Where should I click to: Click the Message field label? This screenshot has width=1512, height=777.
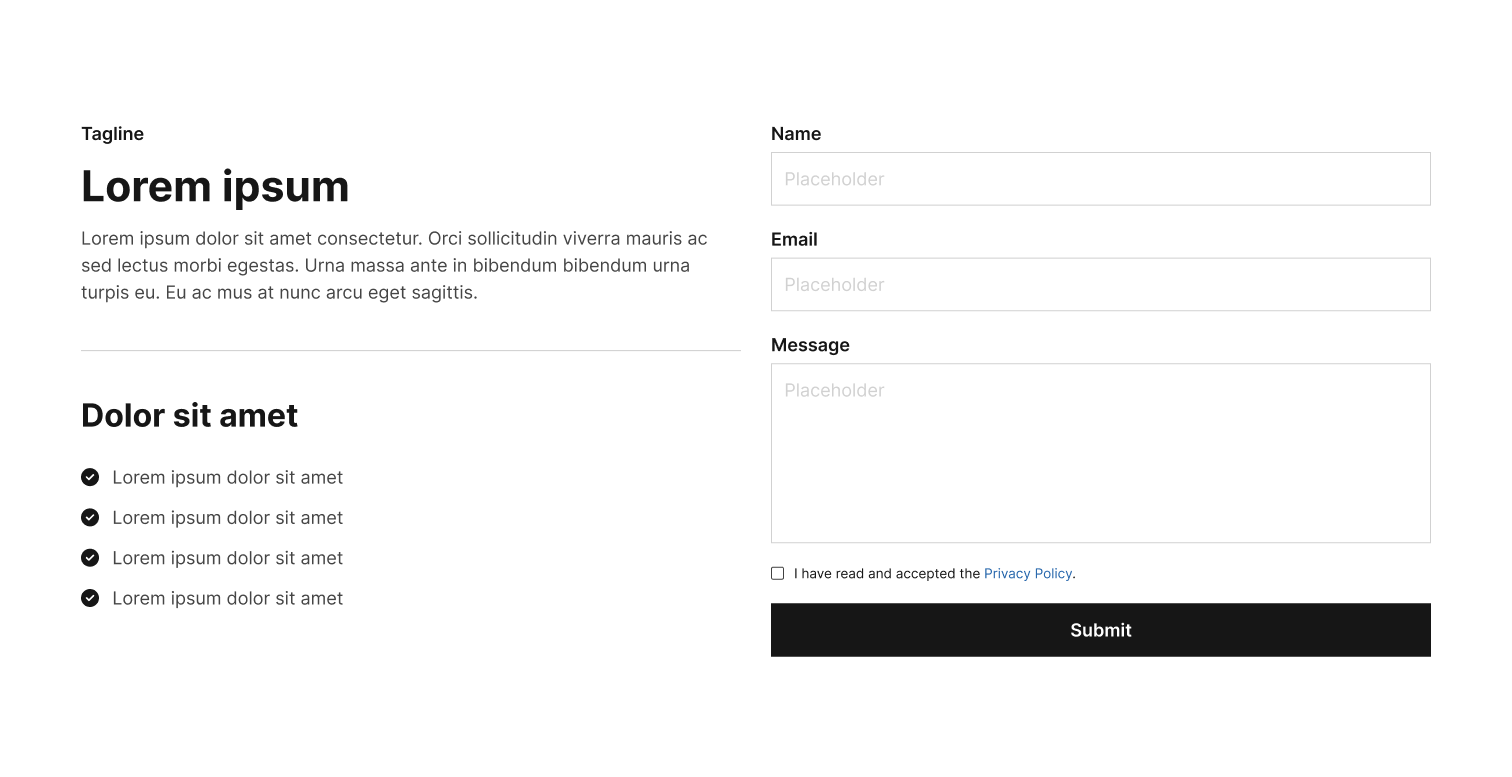(x=810, y=345)
